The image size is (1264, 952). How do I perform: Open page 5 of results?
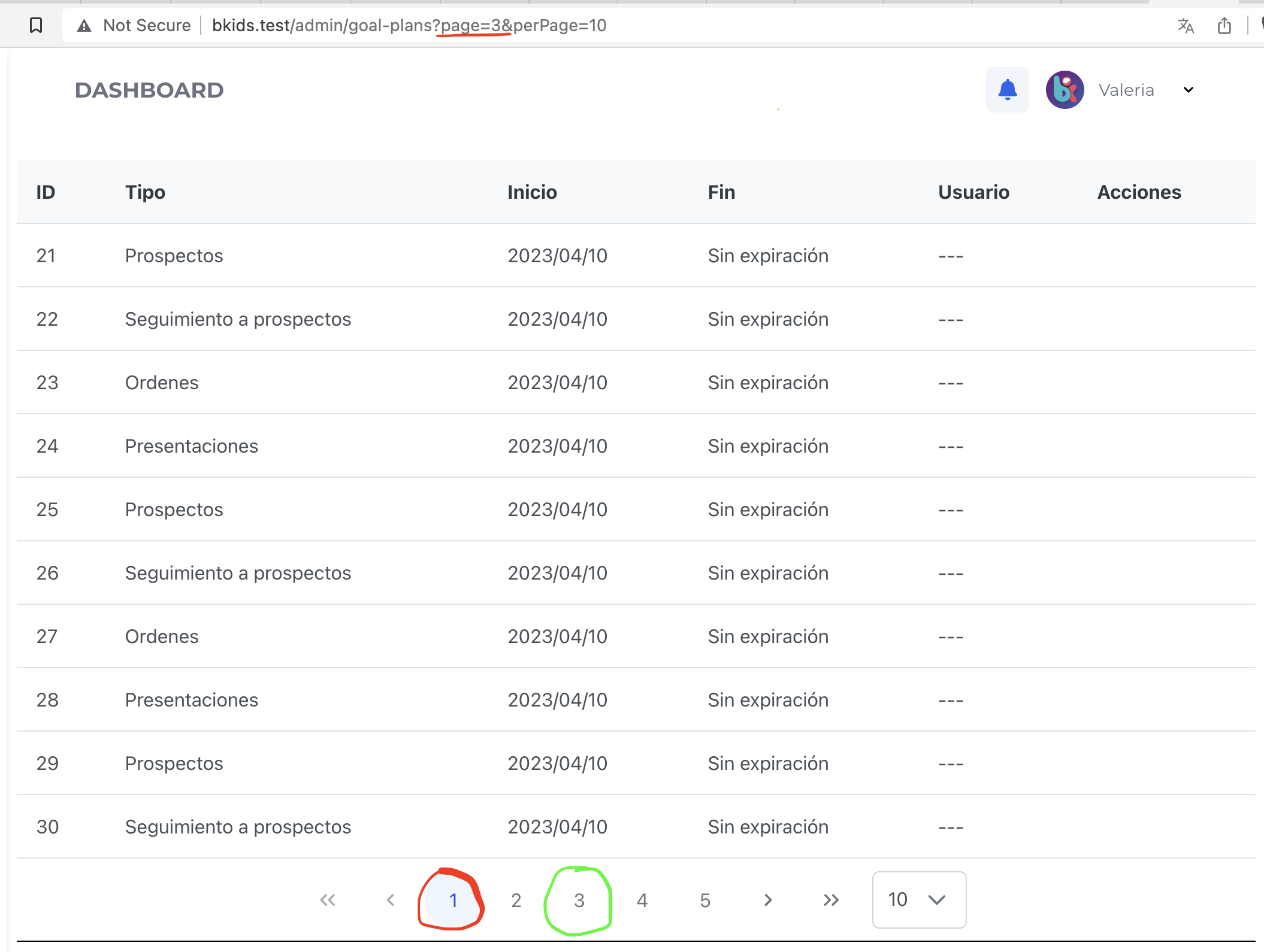pos(704,899)
